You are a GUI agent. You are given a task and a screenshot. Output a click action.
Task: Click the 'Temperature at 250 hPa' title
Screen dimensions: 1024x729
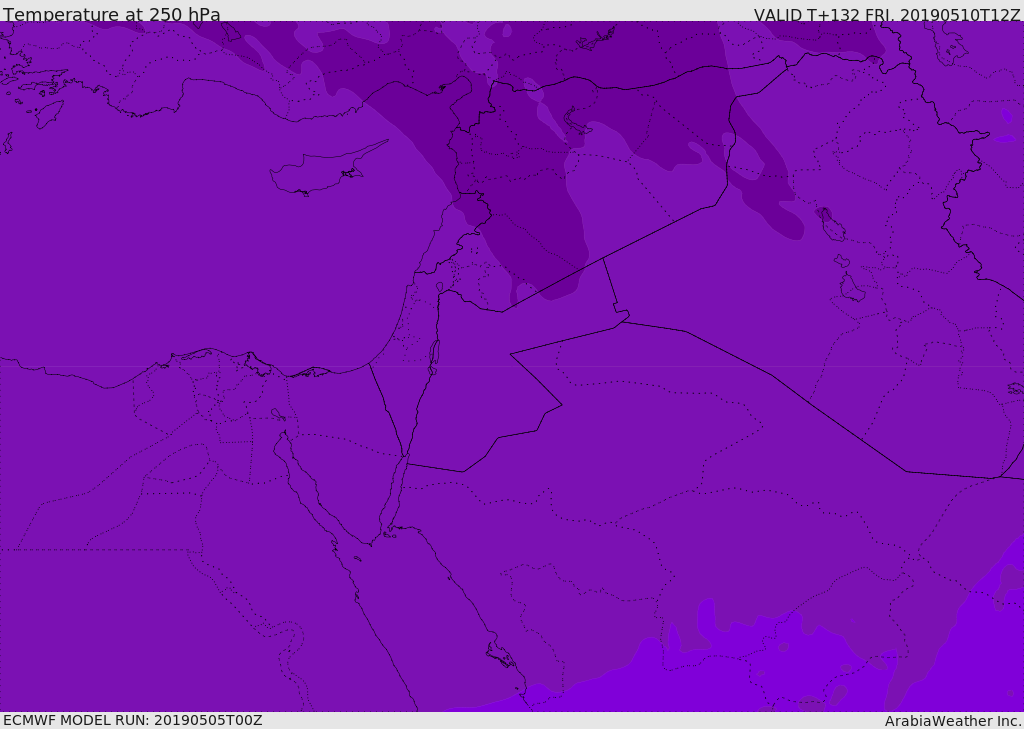[111, 15]
